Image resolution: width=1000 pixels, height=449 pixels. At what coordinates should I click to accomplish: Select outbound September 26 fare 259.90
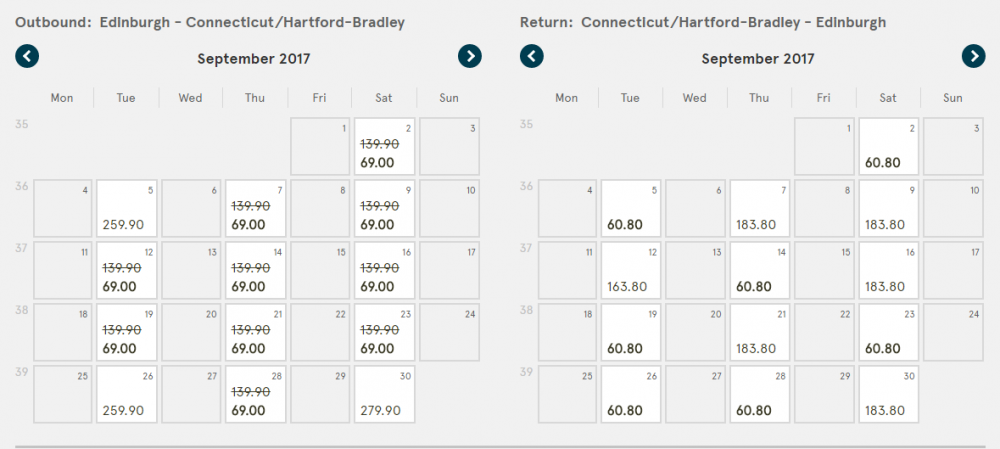coord(127,394)
